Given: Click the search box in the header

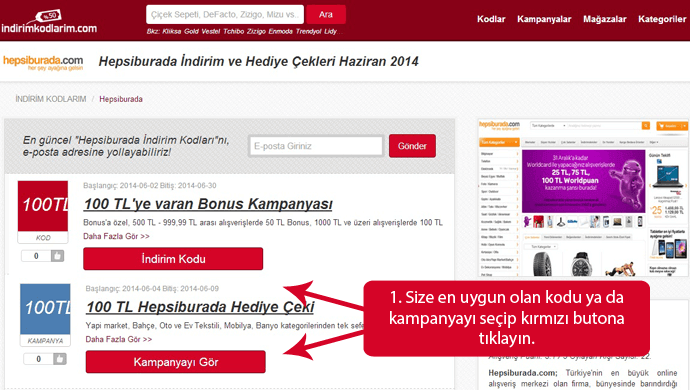Looking at the screenshot, I should coord(225,15).
